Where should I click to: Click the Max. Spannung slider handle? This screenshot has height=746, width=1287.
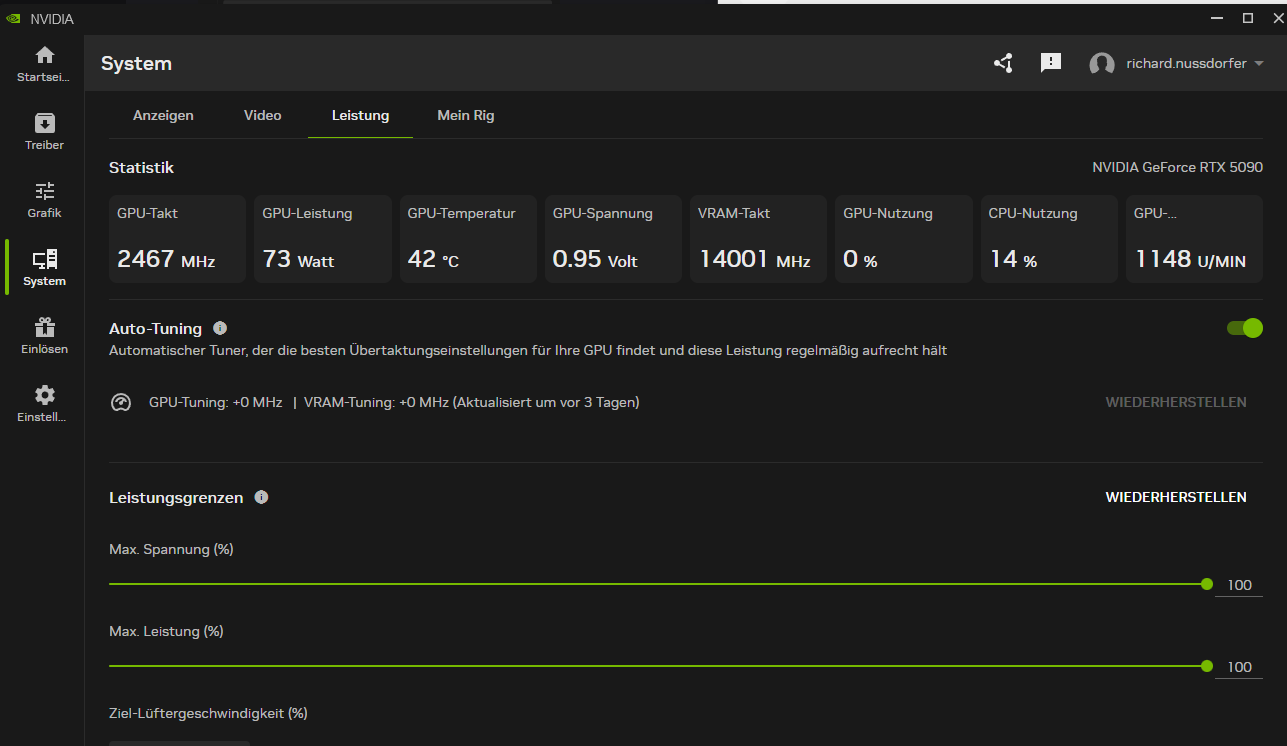[1207, 584]
